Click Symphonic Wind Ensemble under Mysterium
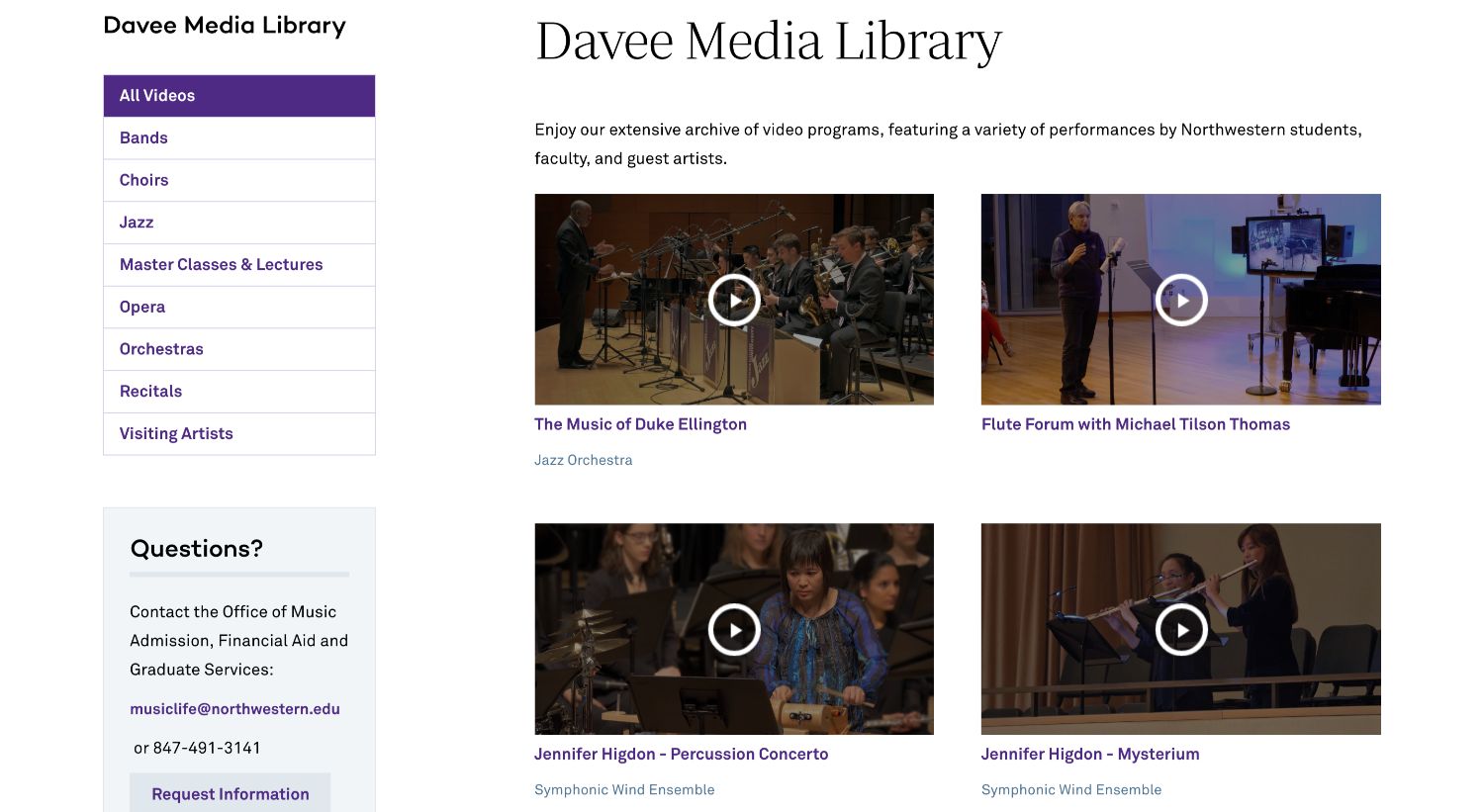1484x812 pixels. click(1071, 789)
